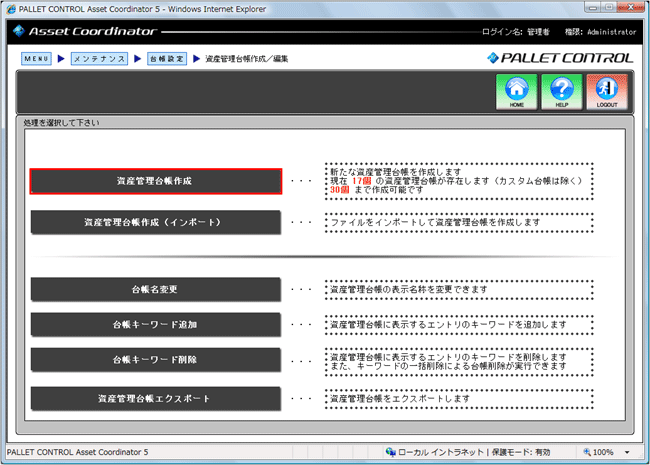Click PALLET CONTROL Asset Coordinator 5 status text
The image size is (650, 465).
(x=78, y=452)
